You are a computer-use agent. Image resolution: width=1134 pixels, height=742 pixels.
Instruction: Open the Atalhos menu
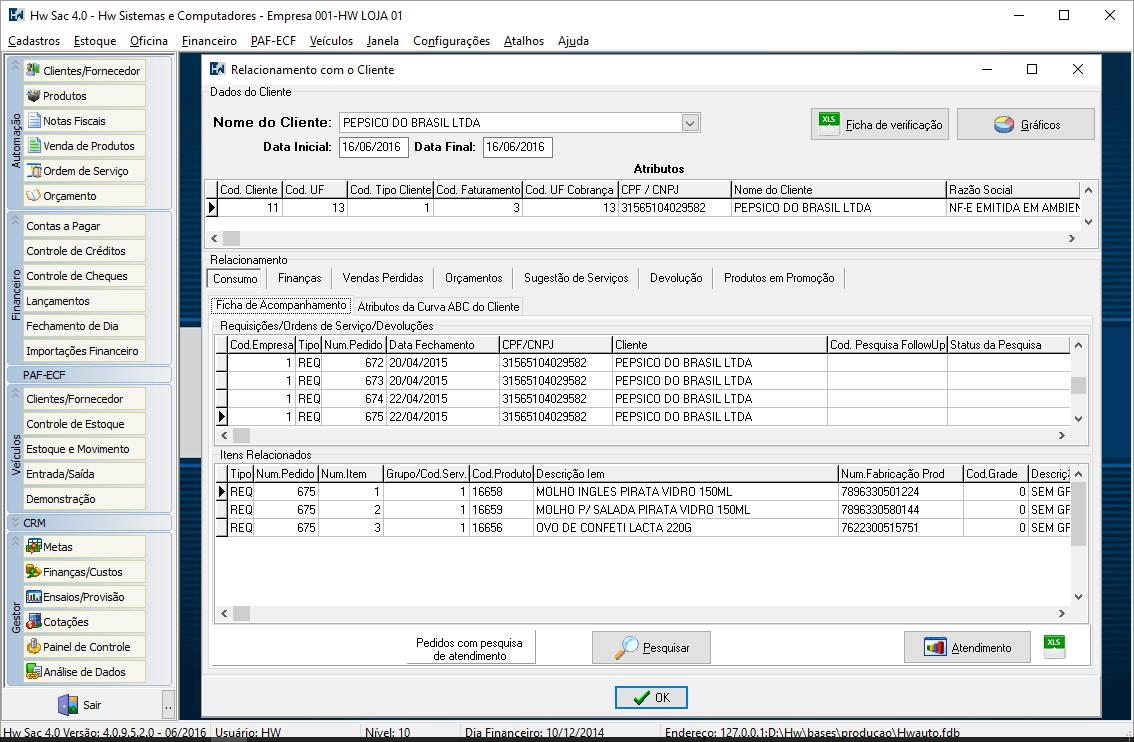(524, 40)
